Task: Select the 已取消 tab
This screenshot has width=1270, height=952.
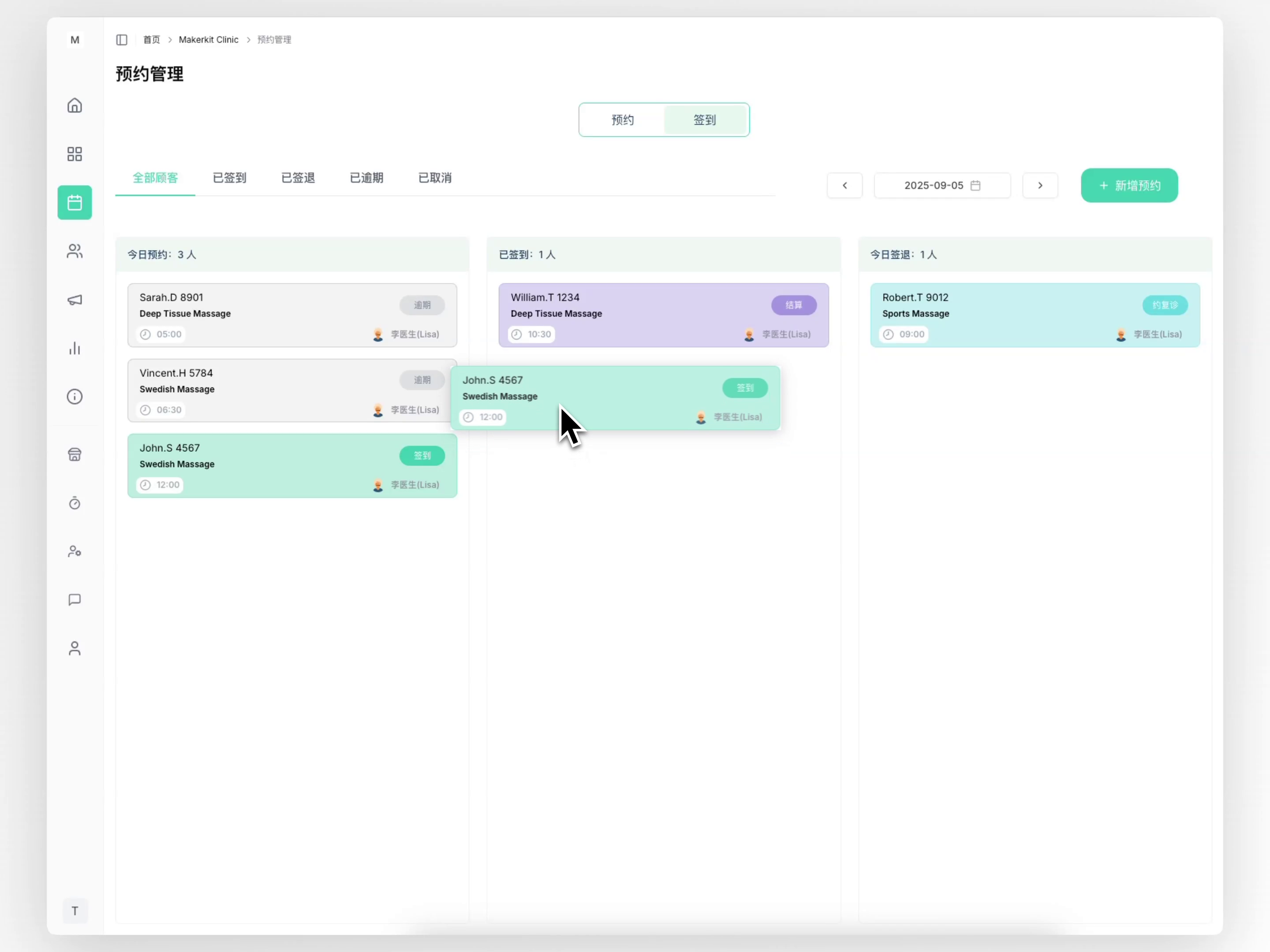Action: click(x=435, y=178)
